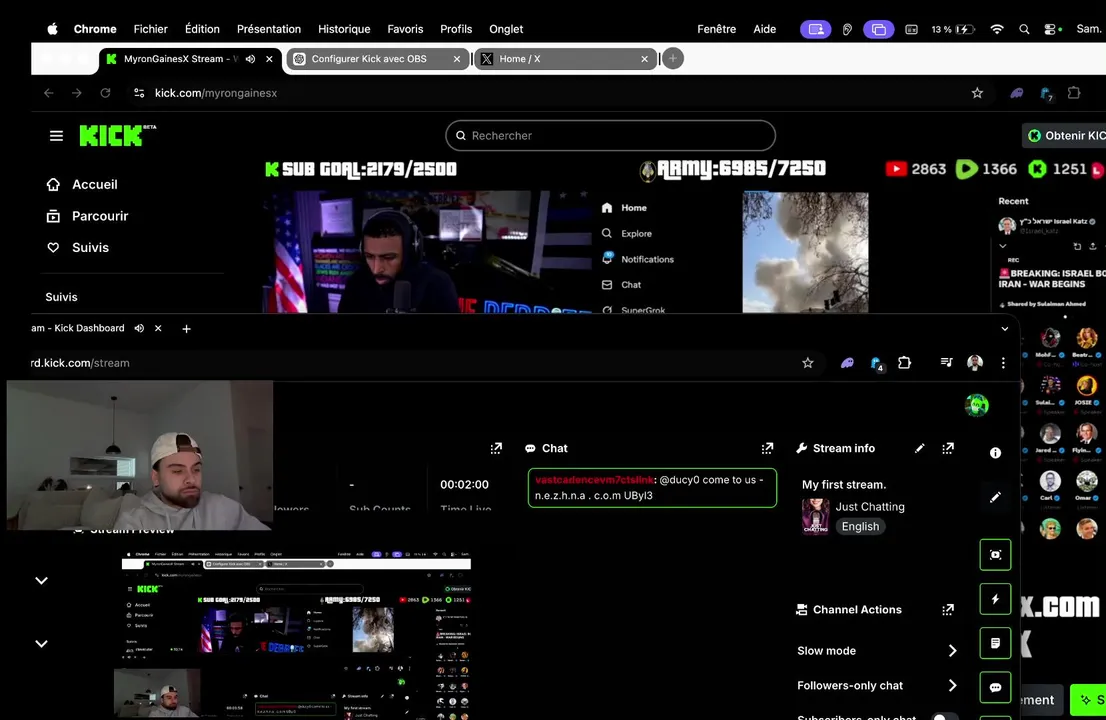Viewport: 1106px width, 720px height.
Task: Click the green-outlined lightning bolt button
Action: pos(995,599)
